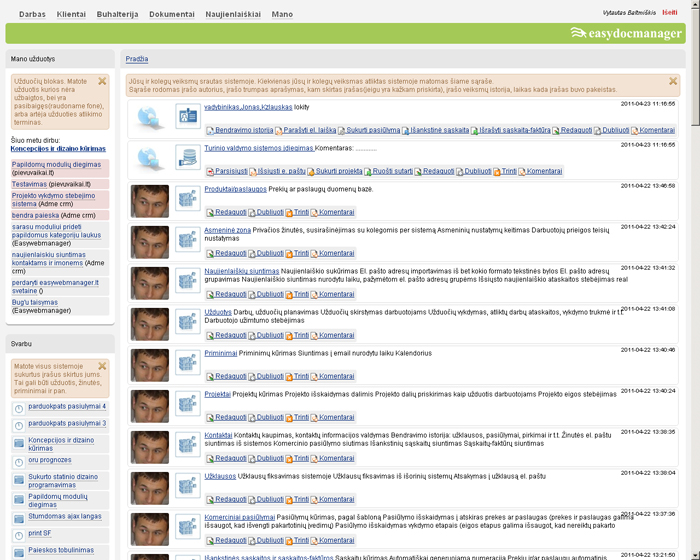Click the user photo in Kontaktai entry

tap(150, 448)
